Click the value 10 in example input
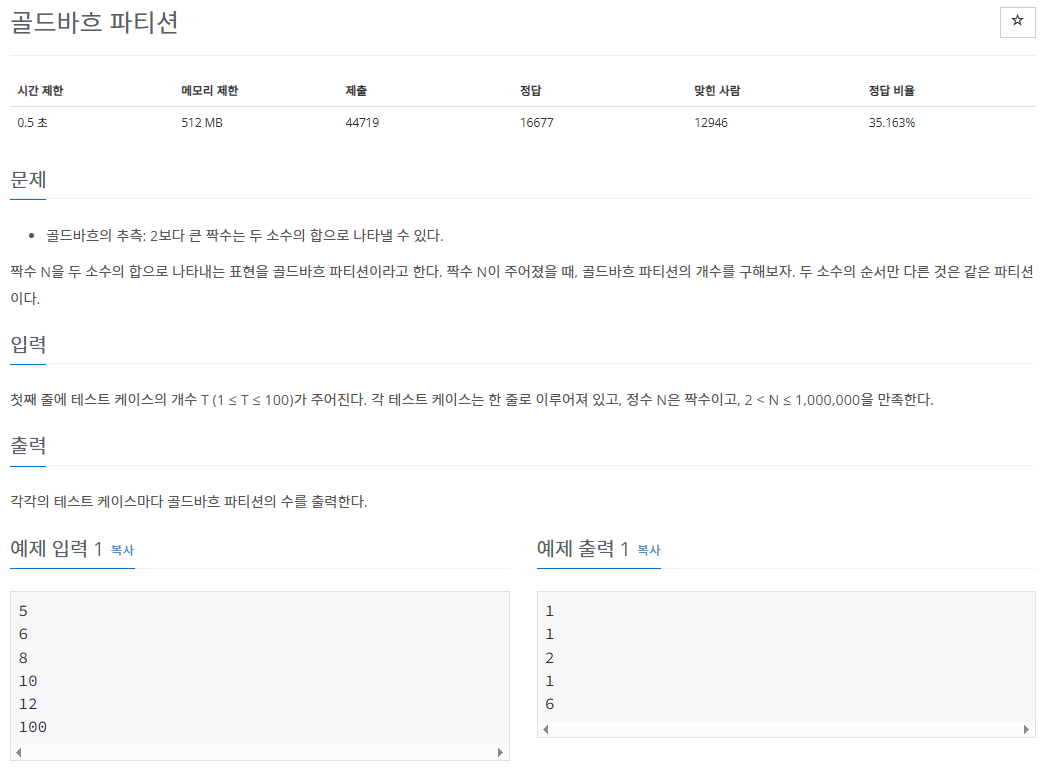 [x=28, y=681]
